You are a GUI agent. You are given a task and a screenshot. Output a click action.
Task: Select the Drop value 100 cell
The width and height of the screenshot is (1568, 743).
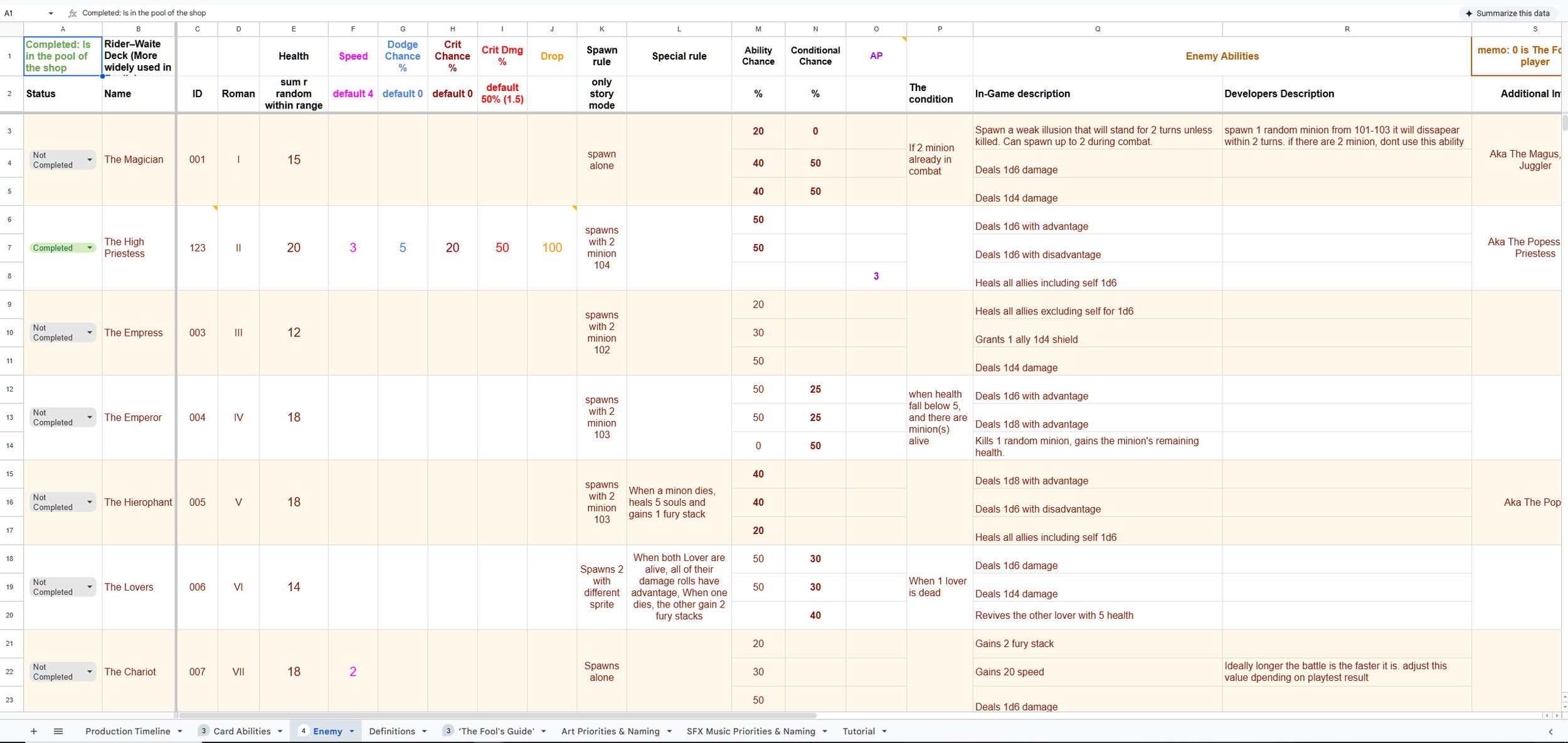tap(552, 248)
